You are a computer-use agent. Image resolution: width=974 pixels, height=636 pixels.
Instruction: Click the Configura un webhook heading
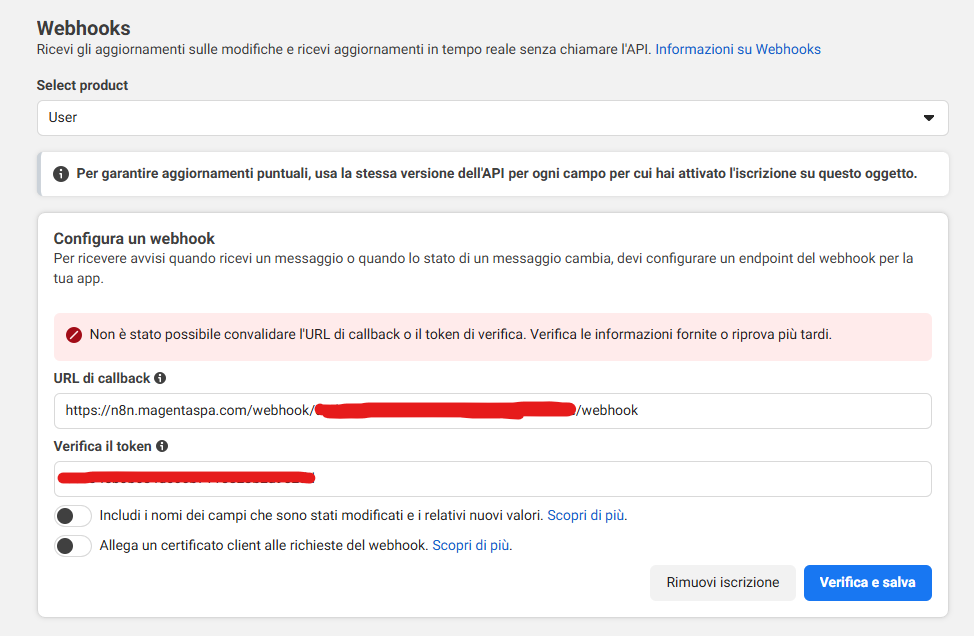[x=134, y=239]
